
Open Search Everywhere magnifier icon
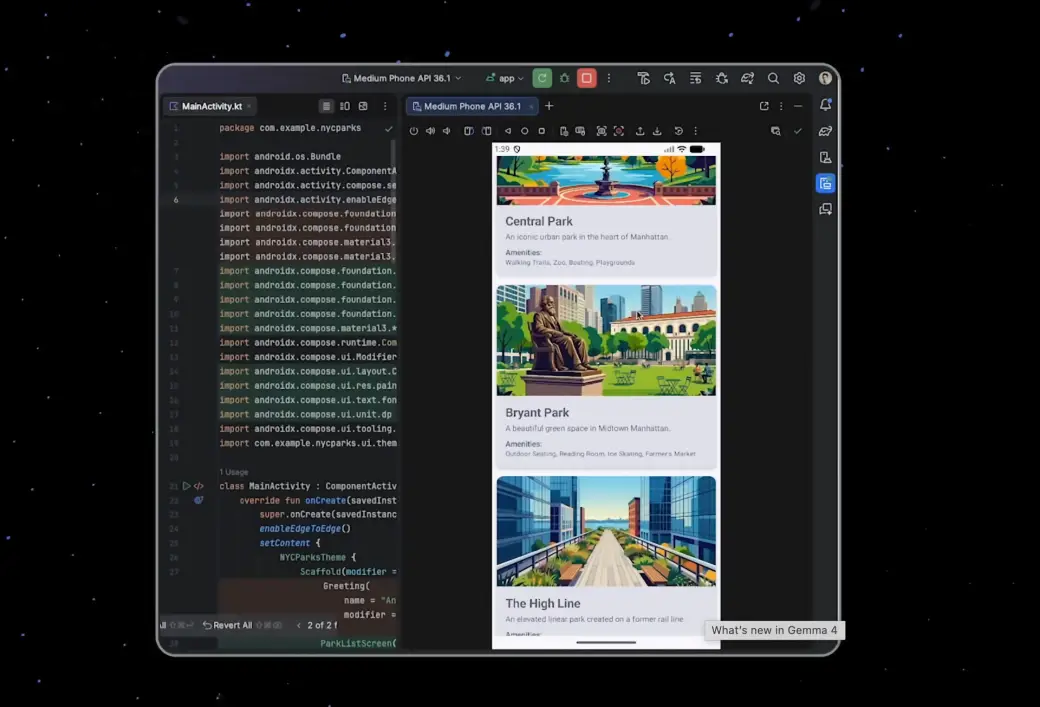click(x=773, y=78)
